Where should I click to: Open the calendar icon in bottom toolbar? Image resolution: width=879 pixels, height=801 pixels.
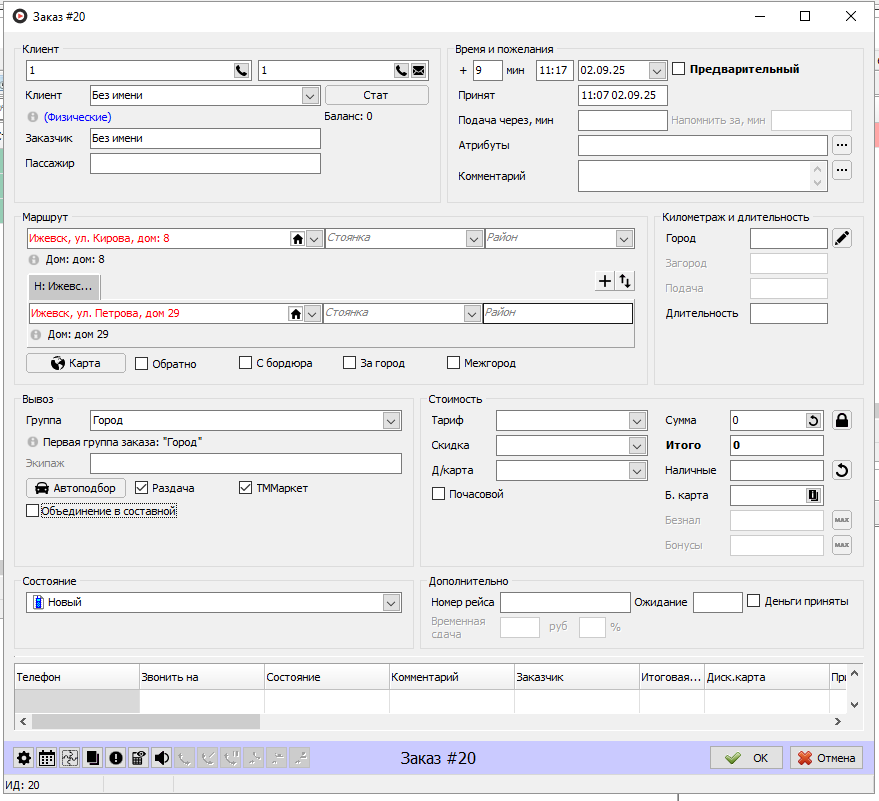pyautogui.click(x=47, y=758)
